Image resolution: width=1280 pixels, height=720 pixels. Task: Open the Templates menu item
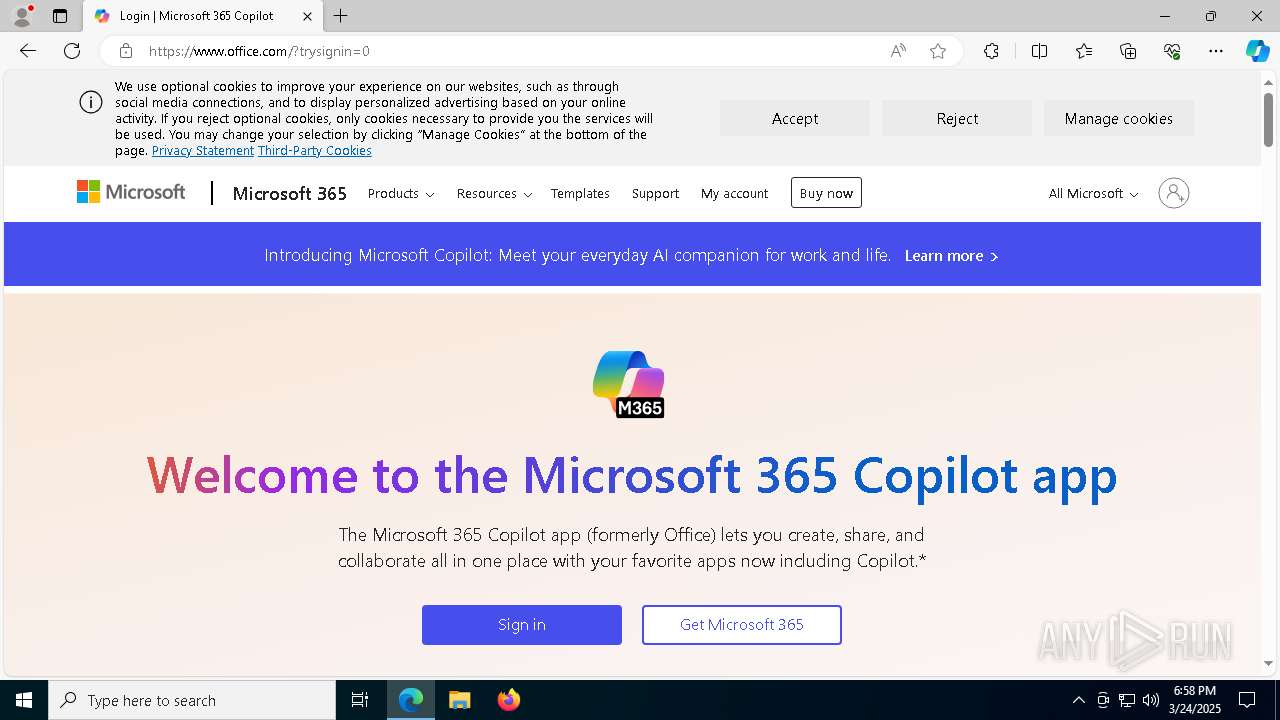pyautogui.click(x=580, y=193)
